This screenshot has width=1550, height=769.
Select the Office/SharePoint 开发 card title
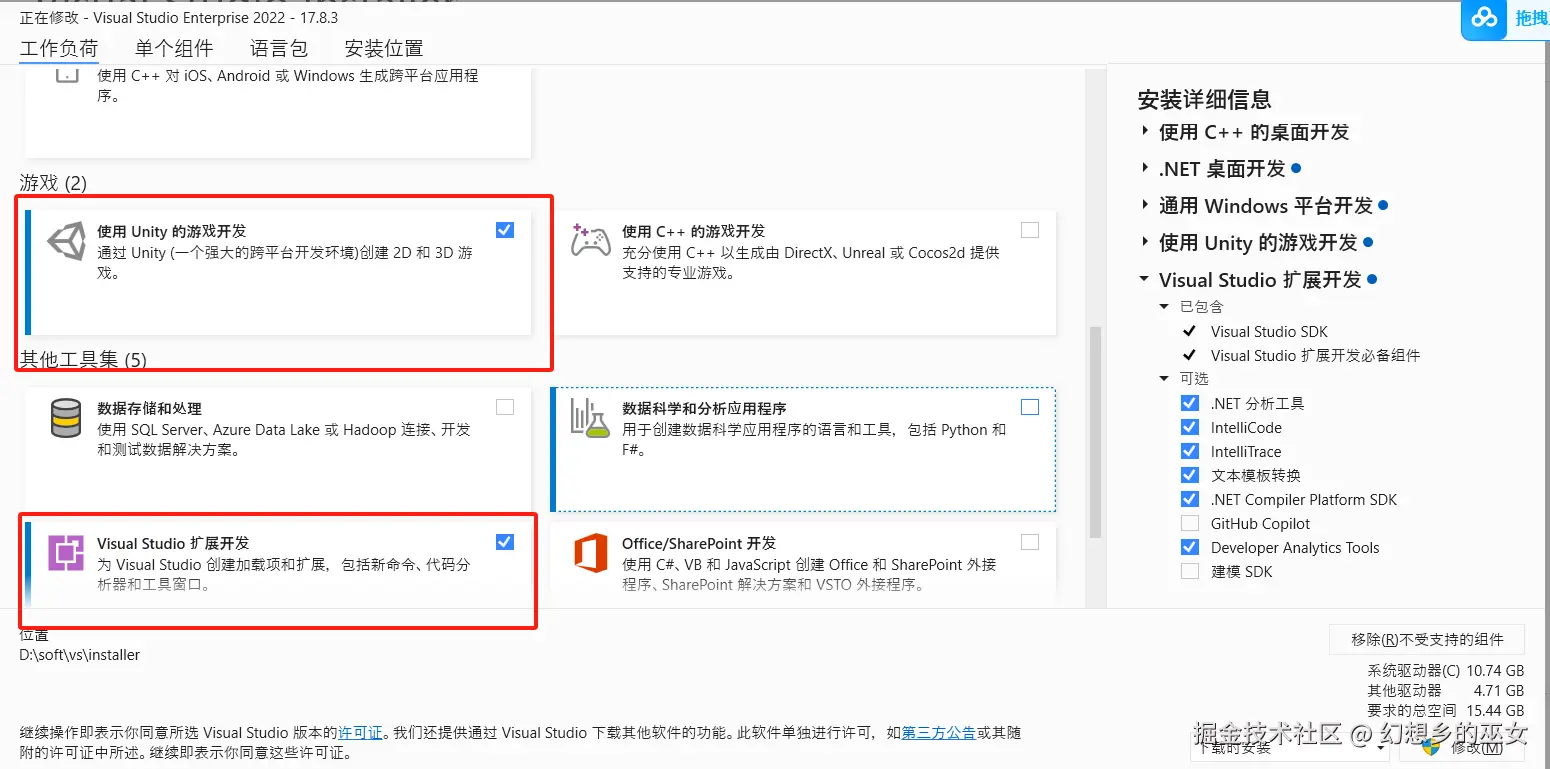point(699,543)
